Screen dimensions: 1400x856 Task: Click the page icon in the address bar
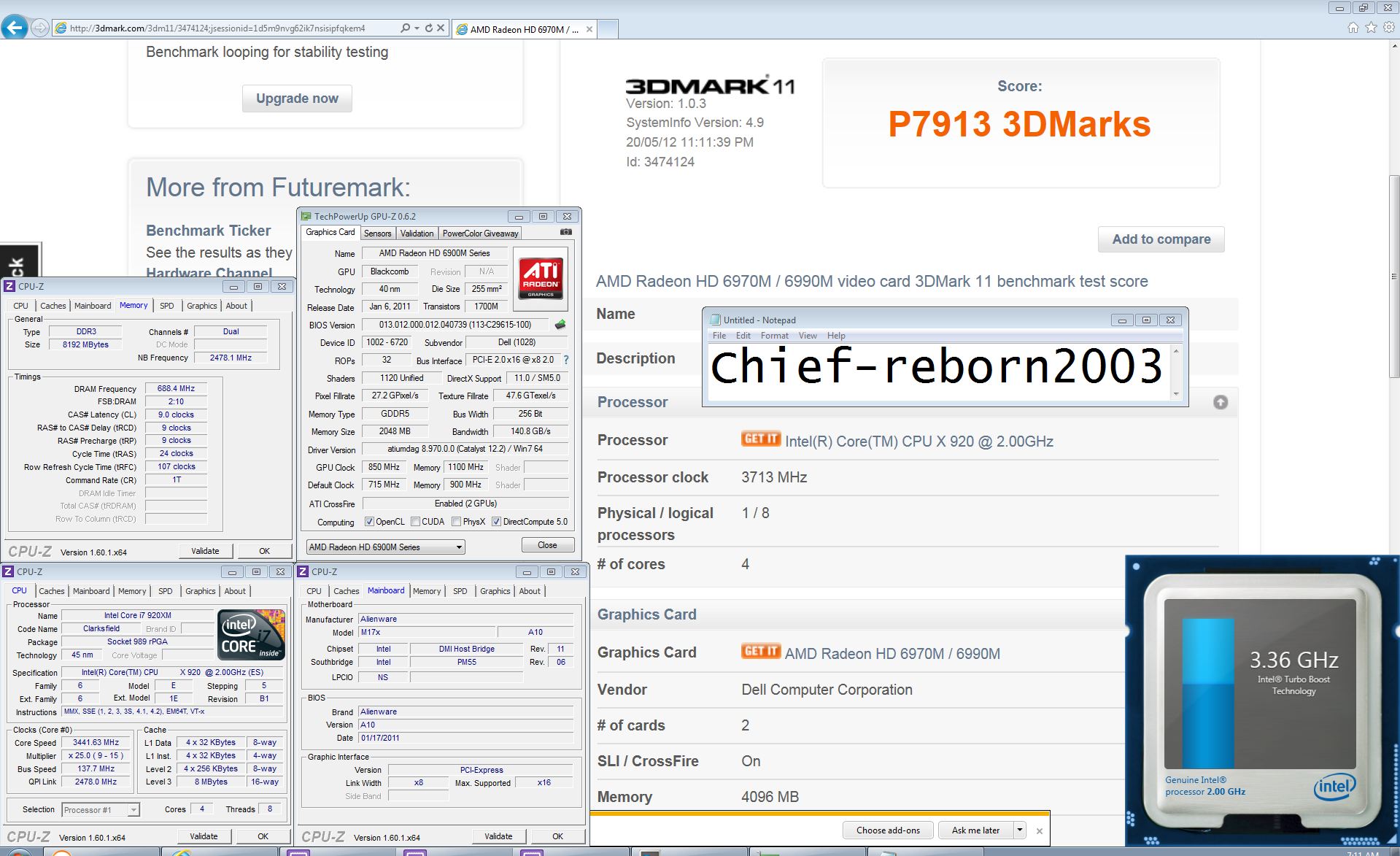coord(61,28)
